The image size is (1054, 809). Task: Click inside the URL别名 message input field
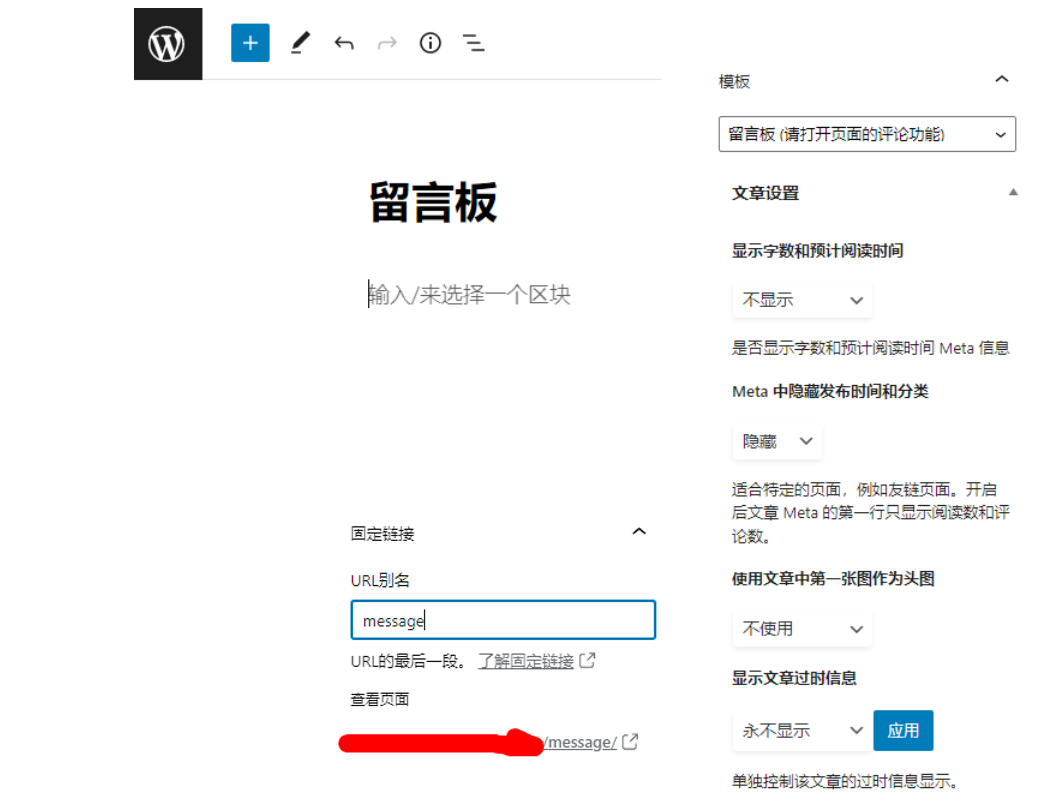point(502,620)
